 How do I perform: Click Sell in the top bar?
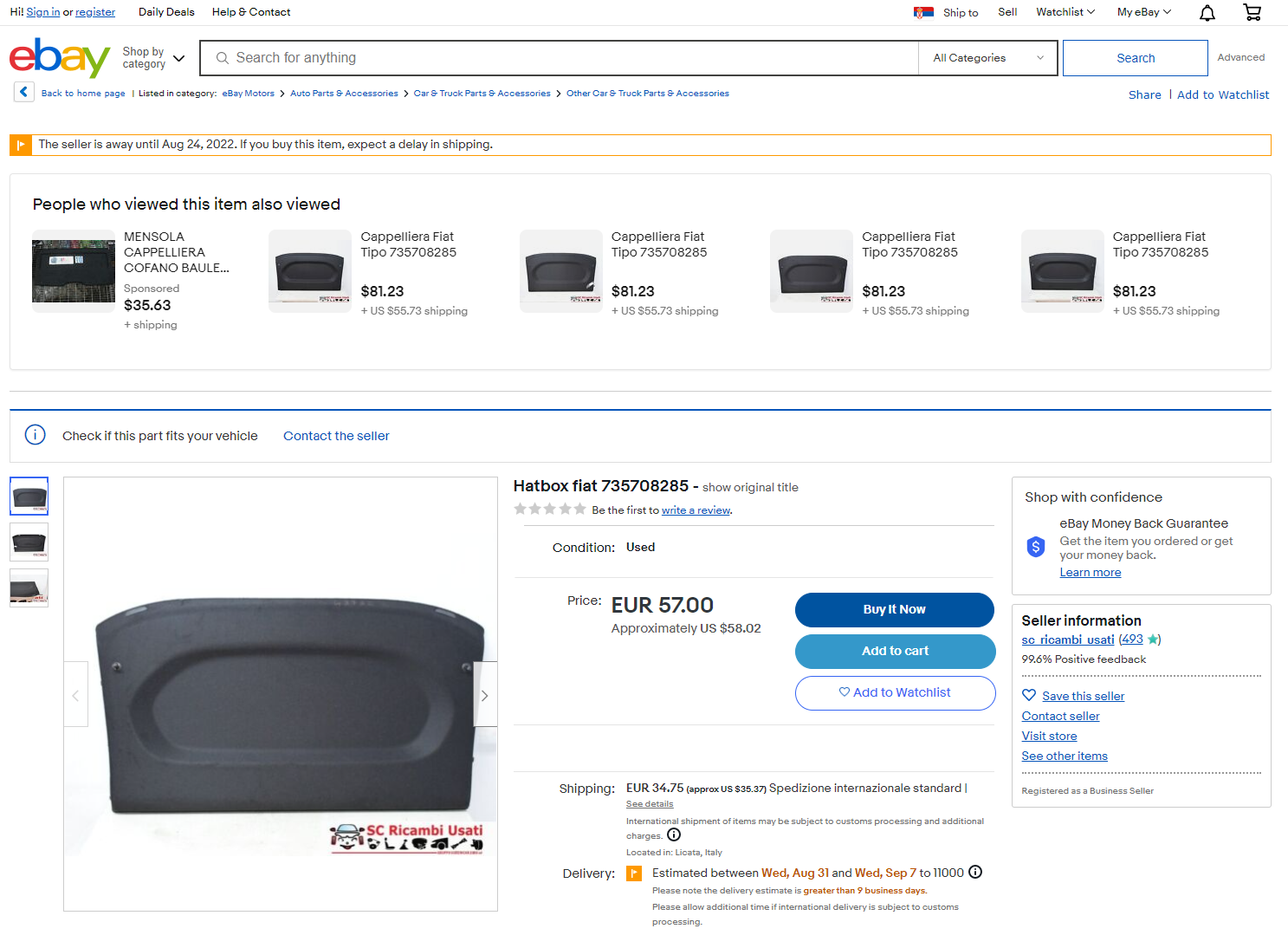point(1007,12)
